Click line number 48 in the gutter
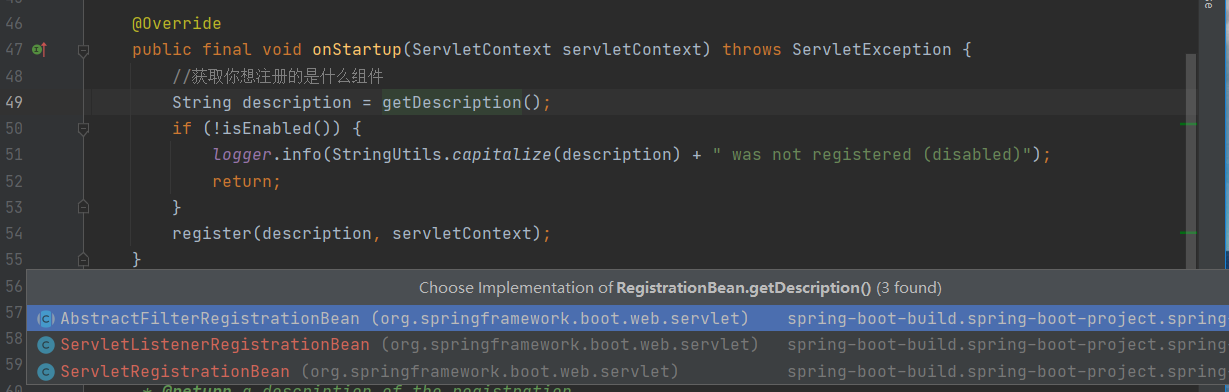The image size is (1229, 392). click(x=14, y=76)
